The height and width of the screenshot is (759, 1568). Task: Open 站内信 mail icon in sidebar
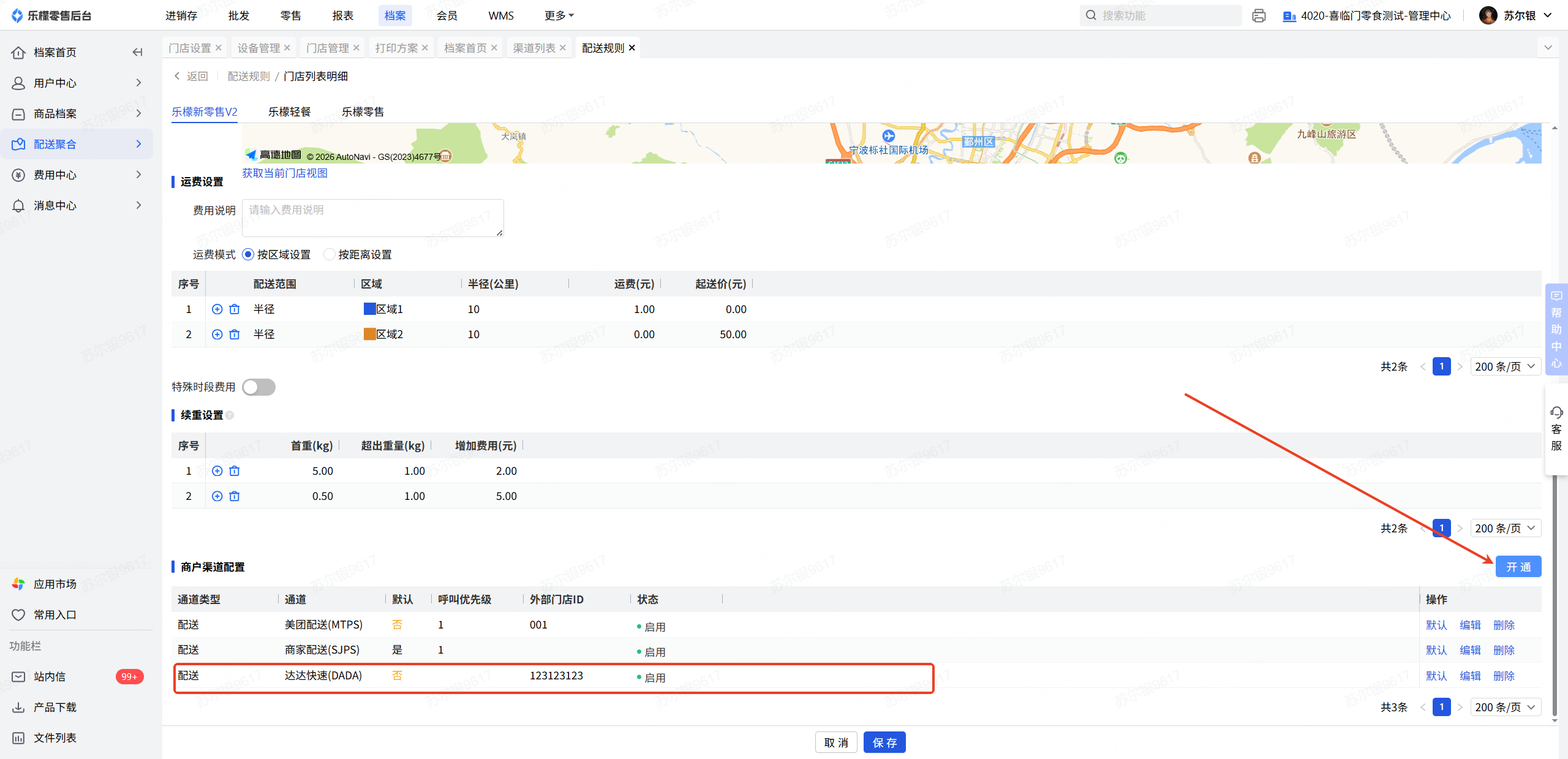(19, 677)
